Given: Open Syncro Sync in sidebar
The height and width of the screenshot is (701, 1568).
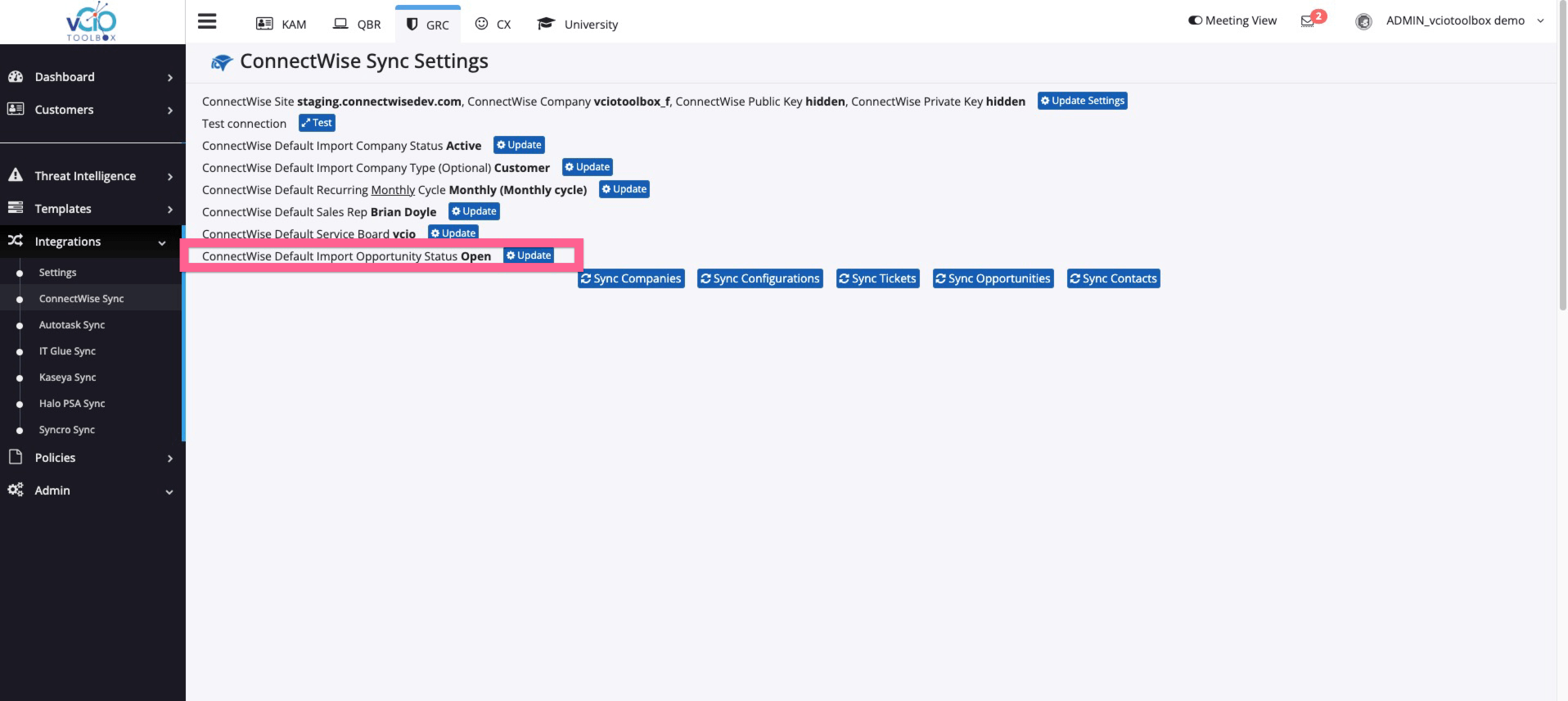Looking at the screenshot, I should pos(67,430).
